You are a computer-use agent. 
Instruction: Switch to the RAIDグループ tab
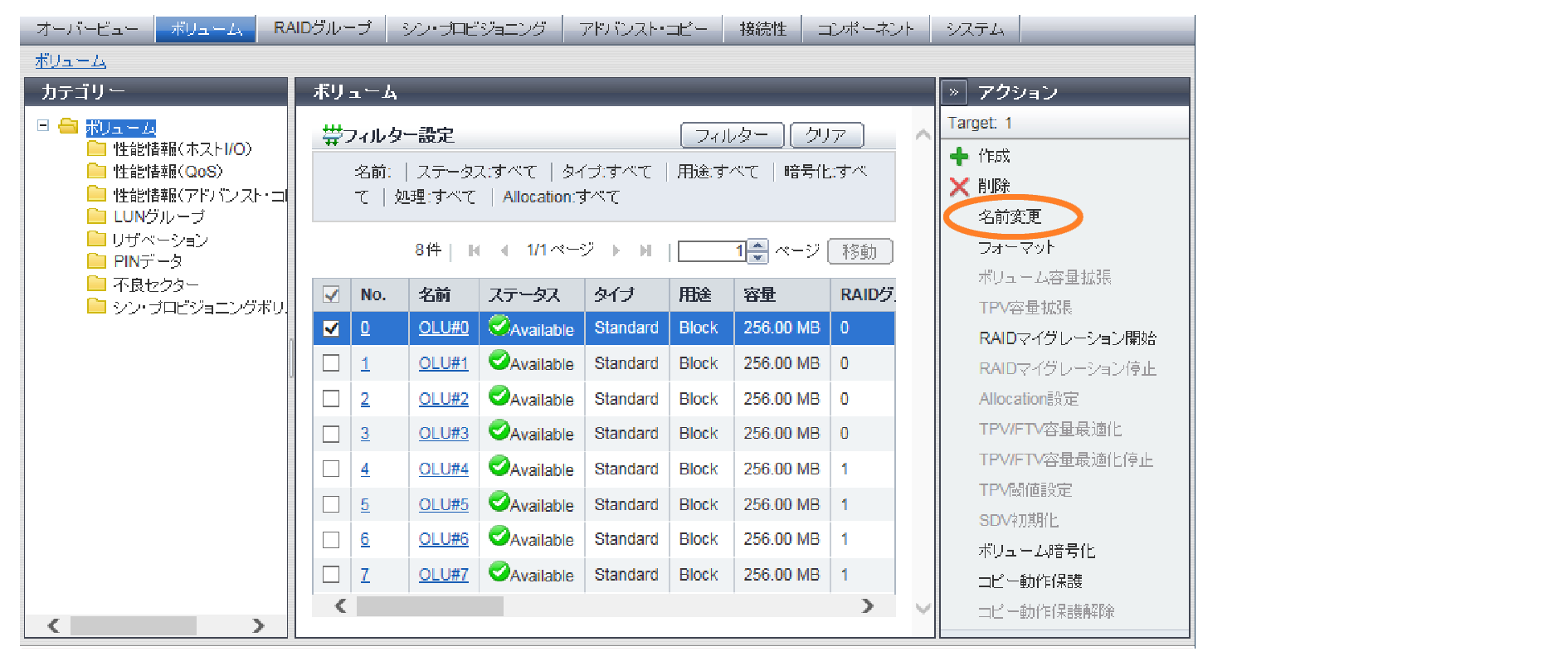coord(322,28)
